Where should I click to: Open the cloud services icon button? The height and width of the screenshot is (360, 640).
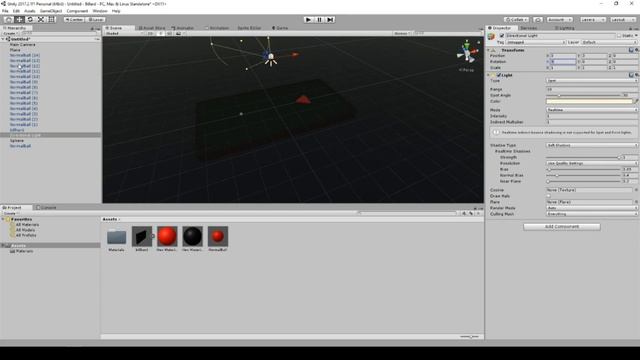(x=538, y=20)
